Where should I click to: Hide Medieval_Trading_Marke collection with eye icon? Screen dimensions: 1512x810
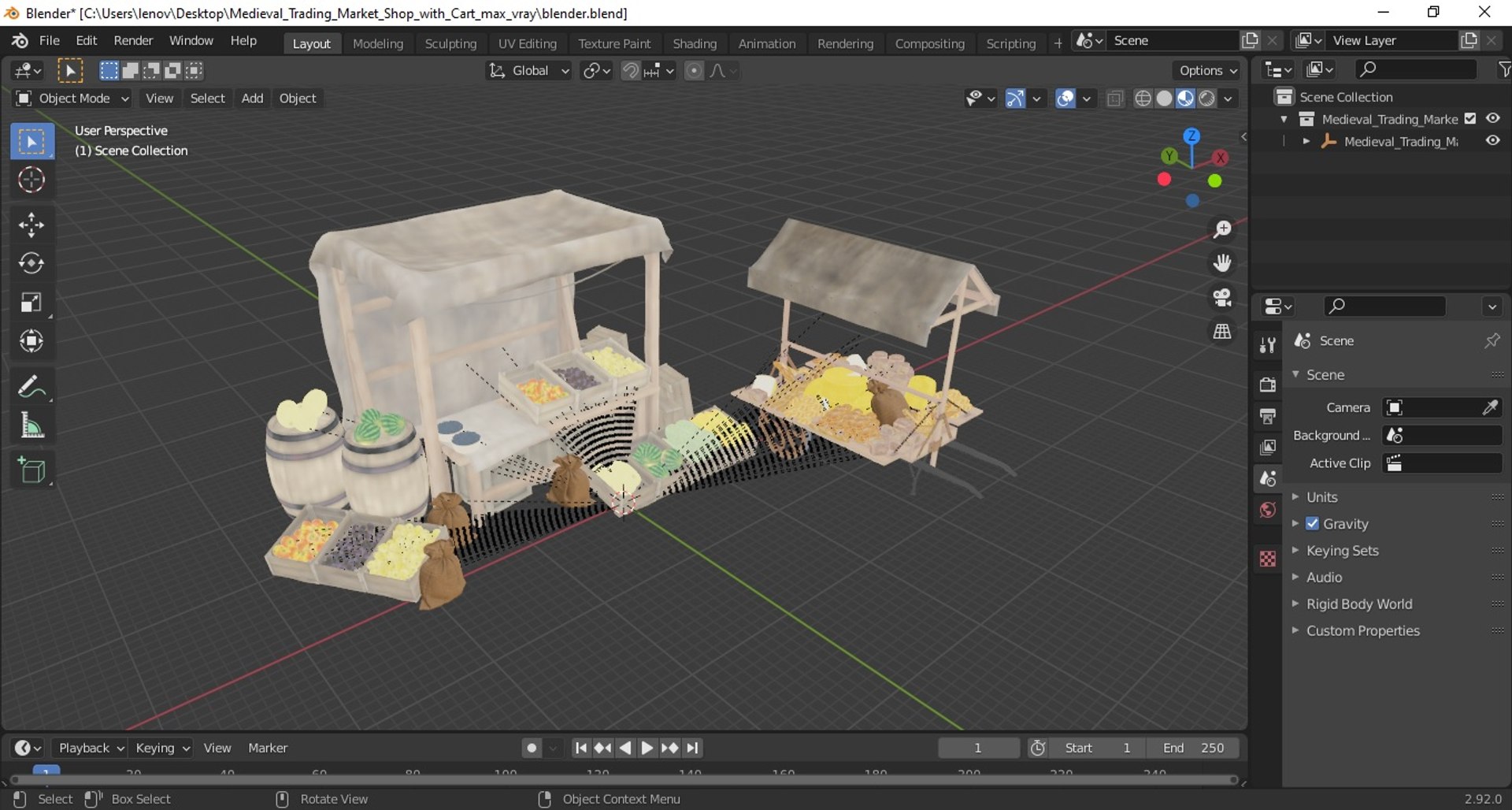(1492, 118)
